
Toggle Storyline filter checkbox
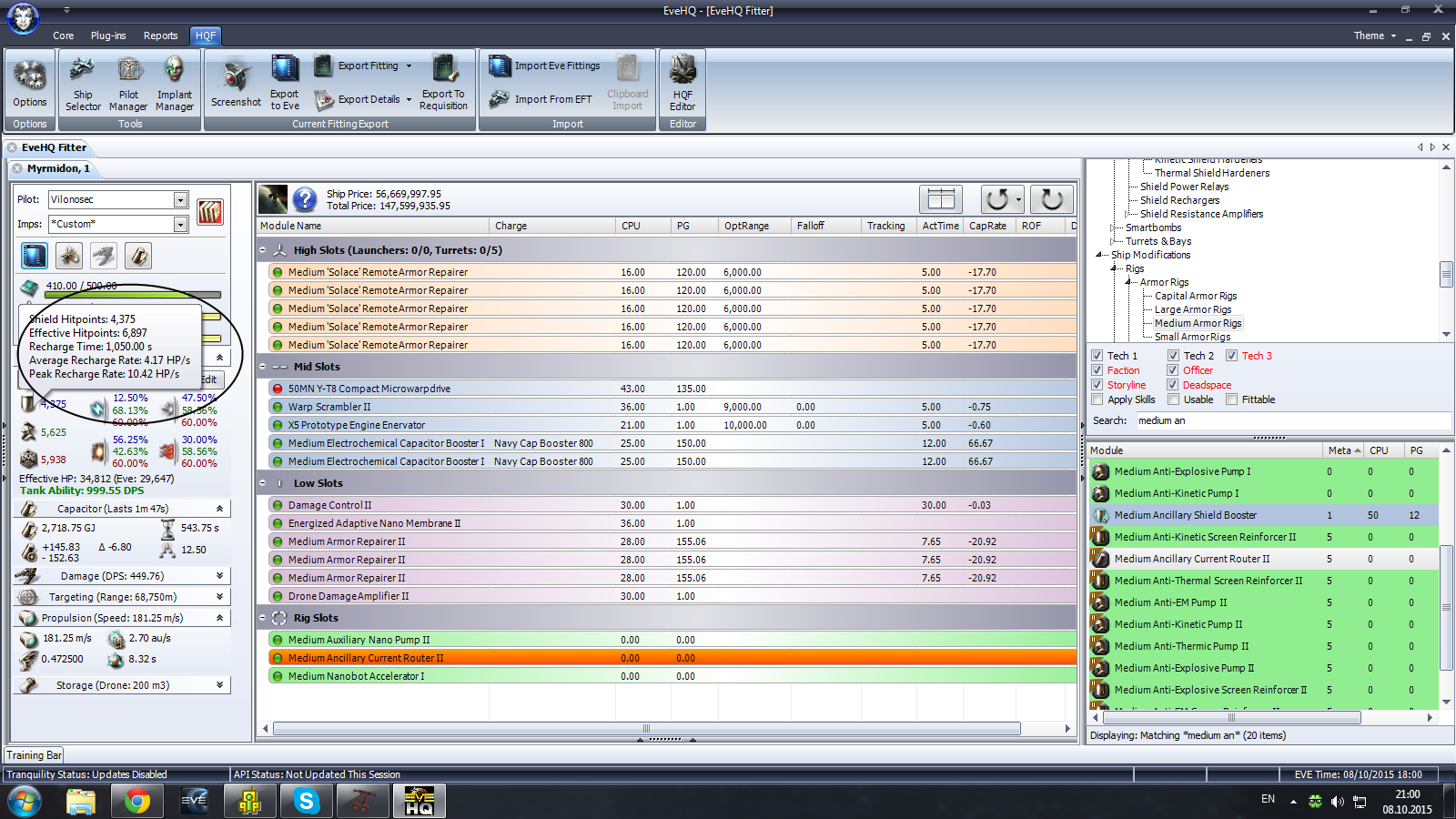(x=1097, y=385)
